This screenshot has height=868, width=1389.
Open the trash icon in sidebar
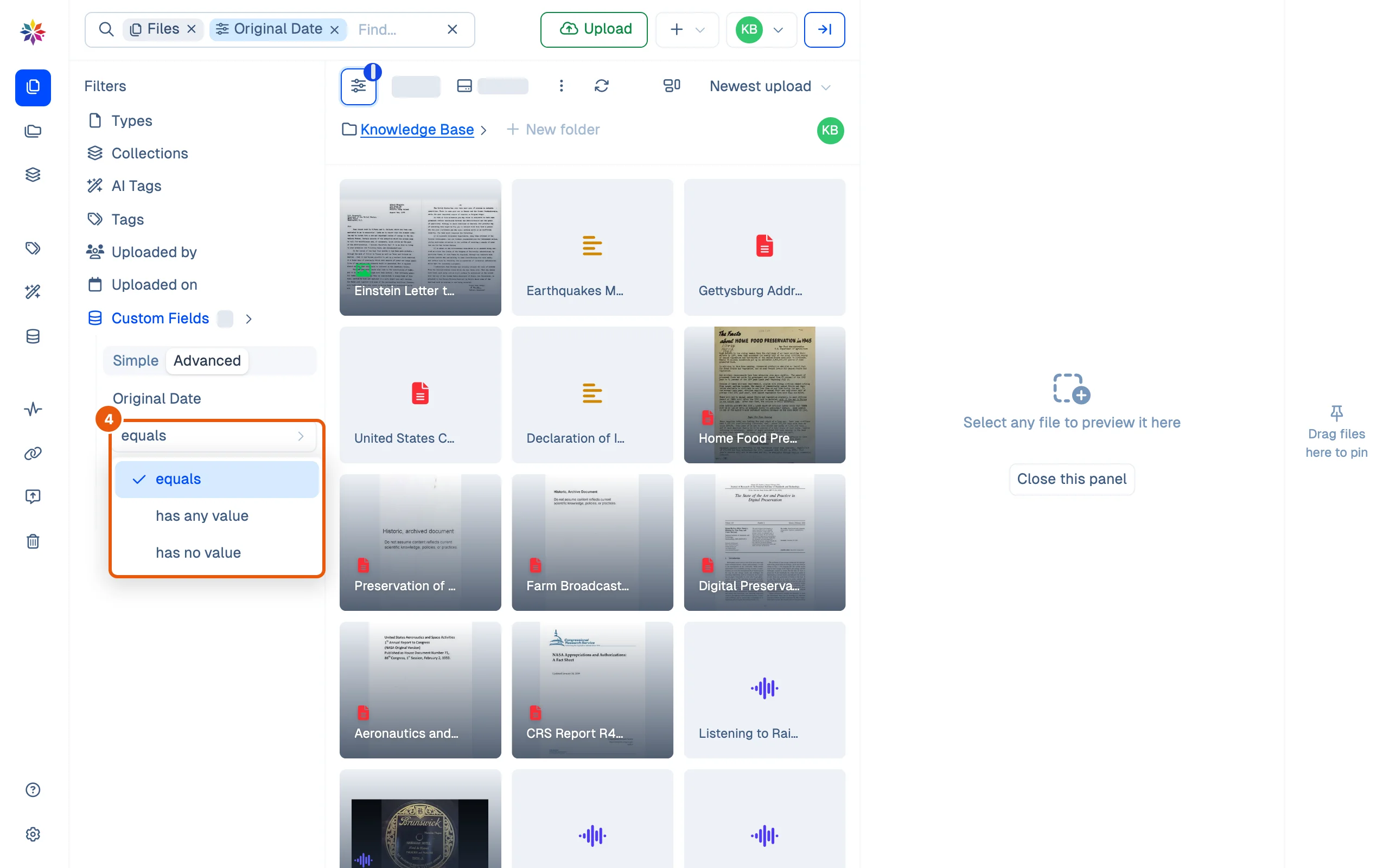pos(33,541)
